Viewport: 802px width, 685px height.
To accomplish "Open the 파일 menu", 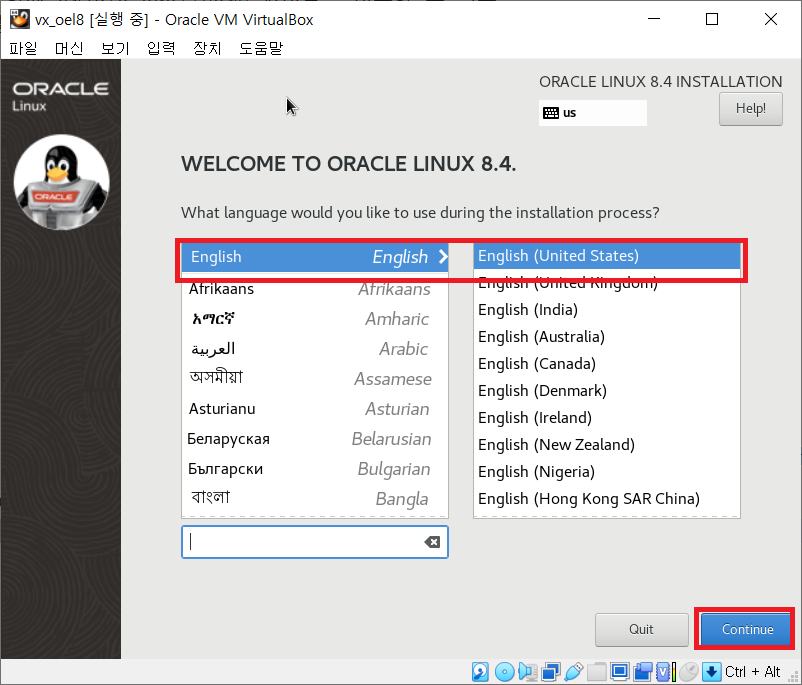I will [24, 48].
